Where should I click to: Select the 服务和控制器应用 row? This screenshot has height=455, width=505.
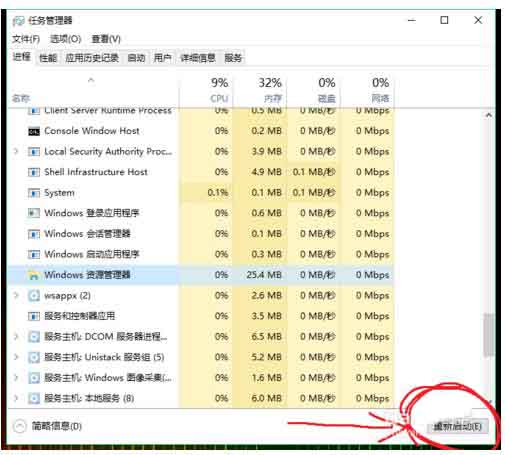pyautogui.click(x=201, y=316)
